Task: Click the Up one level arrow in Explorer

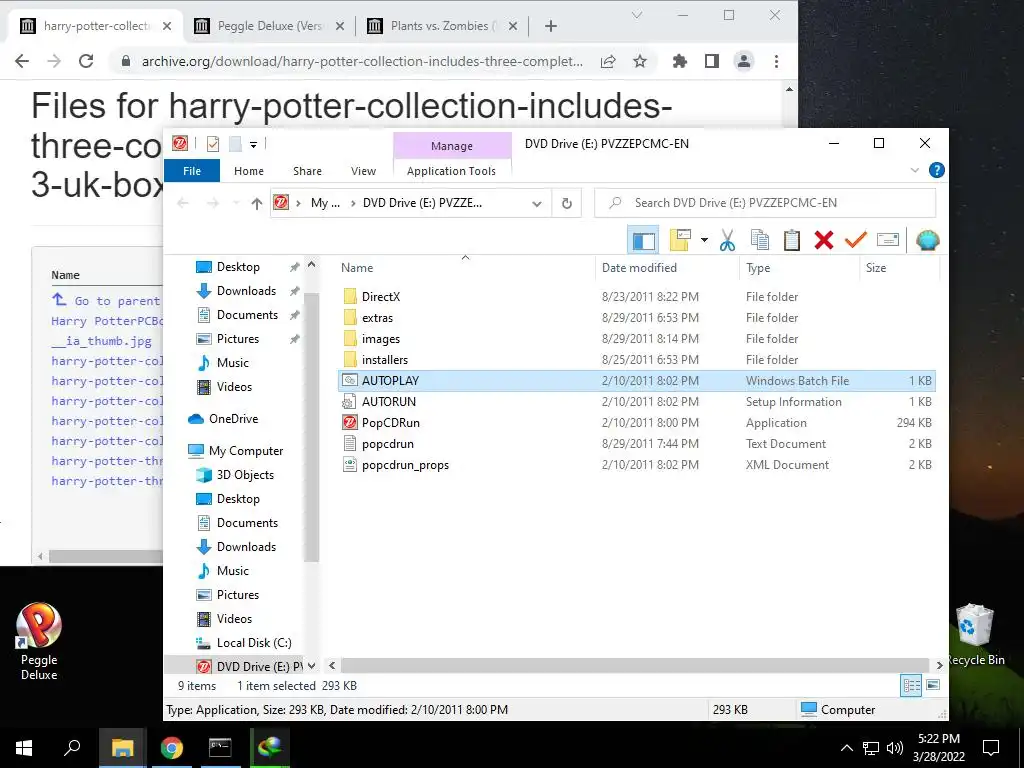Action: (257, 203)
